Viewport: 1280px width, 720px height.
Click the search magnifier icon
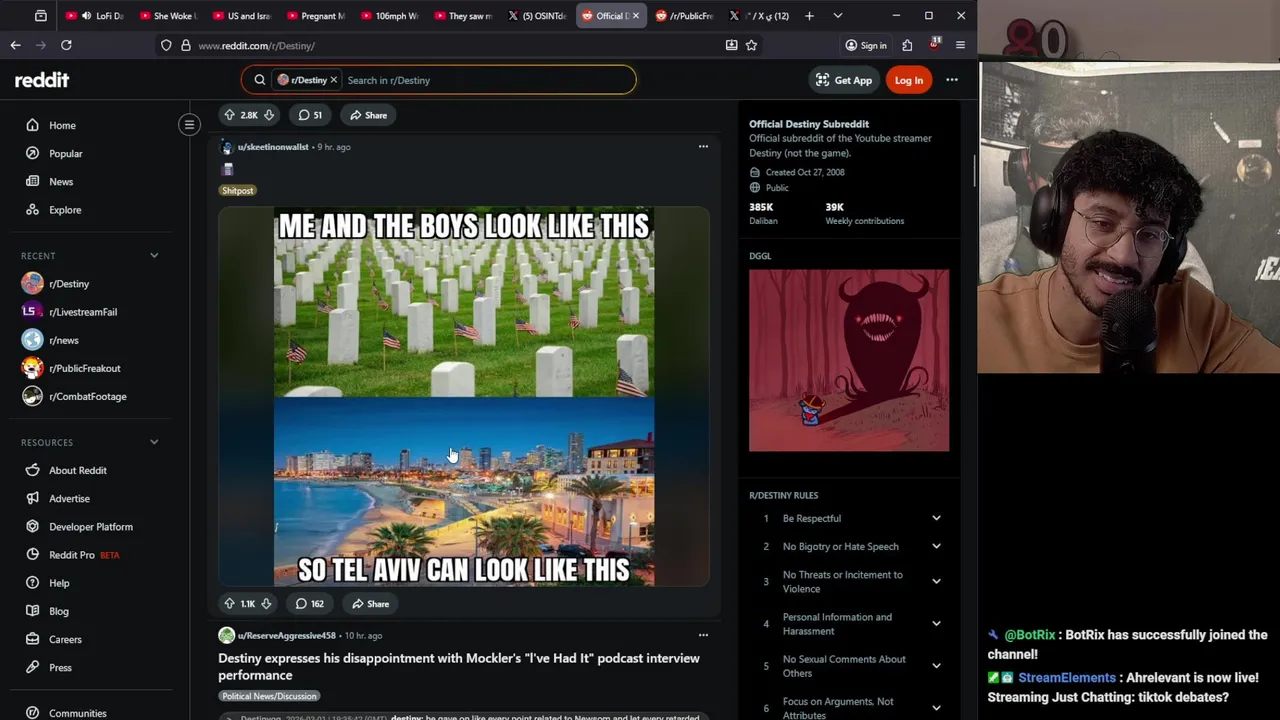pos(259,80)
